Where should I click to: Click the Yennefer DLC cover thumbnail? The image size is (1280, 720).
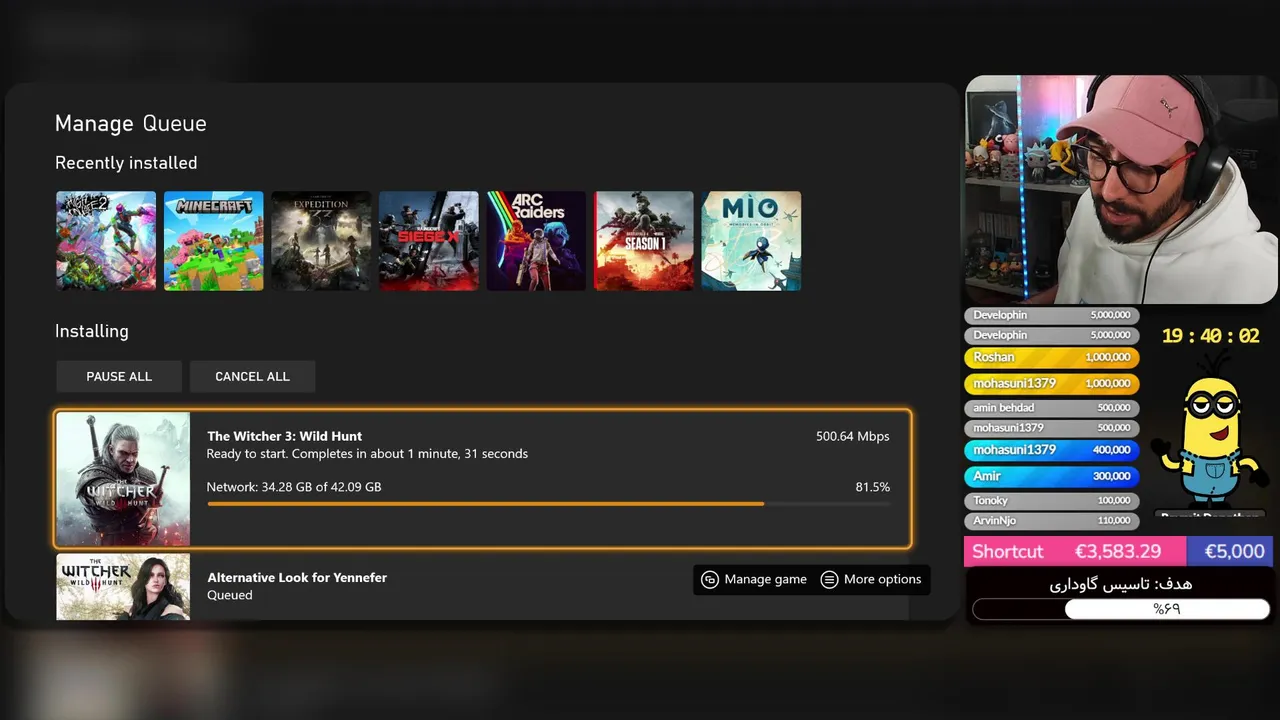123,586
